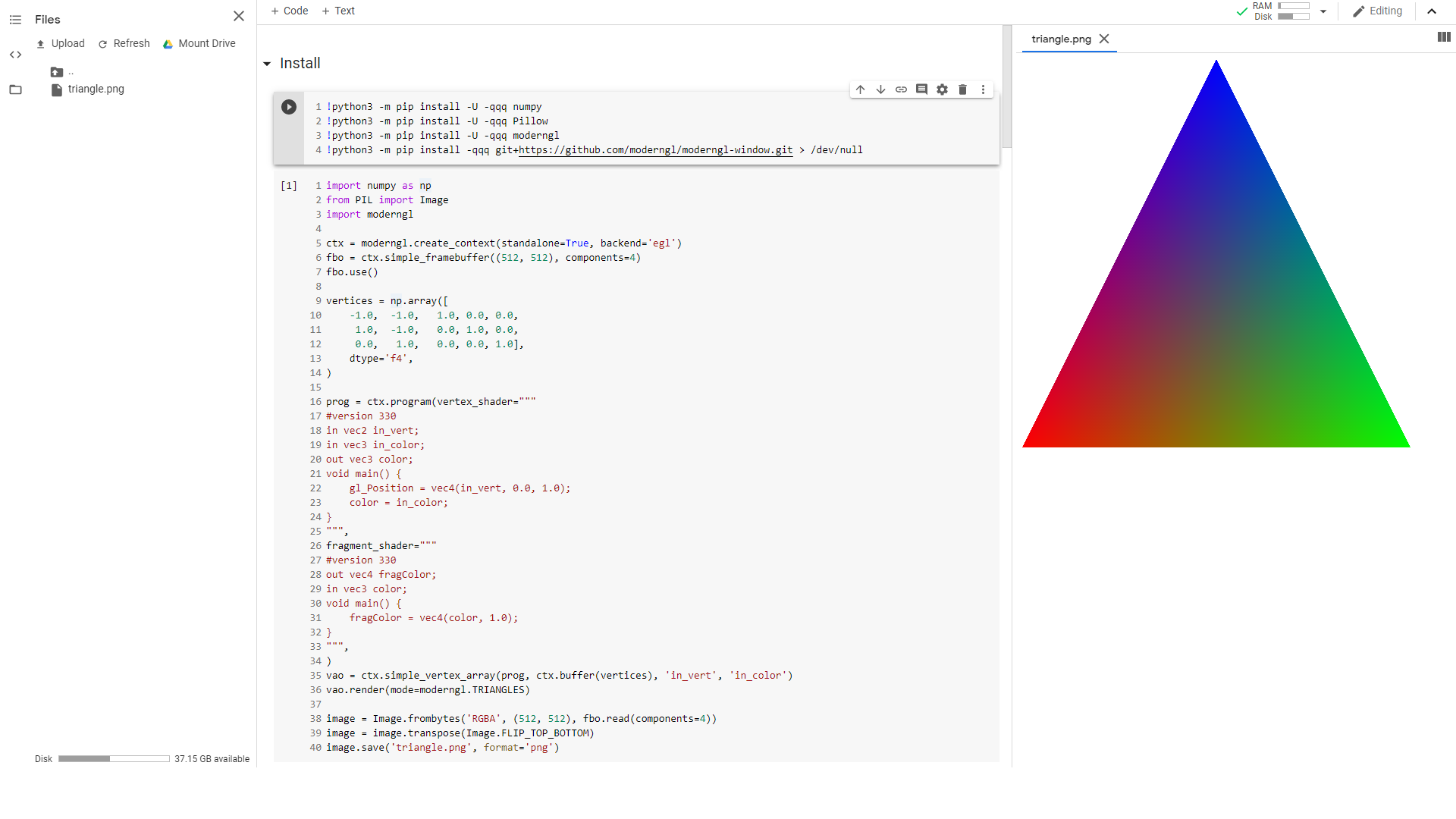Mount Google Drive
Screen dimensions: 1456x819
tap(199, 43)
